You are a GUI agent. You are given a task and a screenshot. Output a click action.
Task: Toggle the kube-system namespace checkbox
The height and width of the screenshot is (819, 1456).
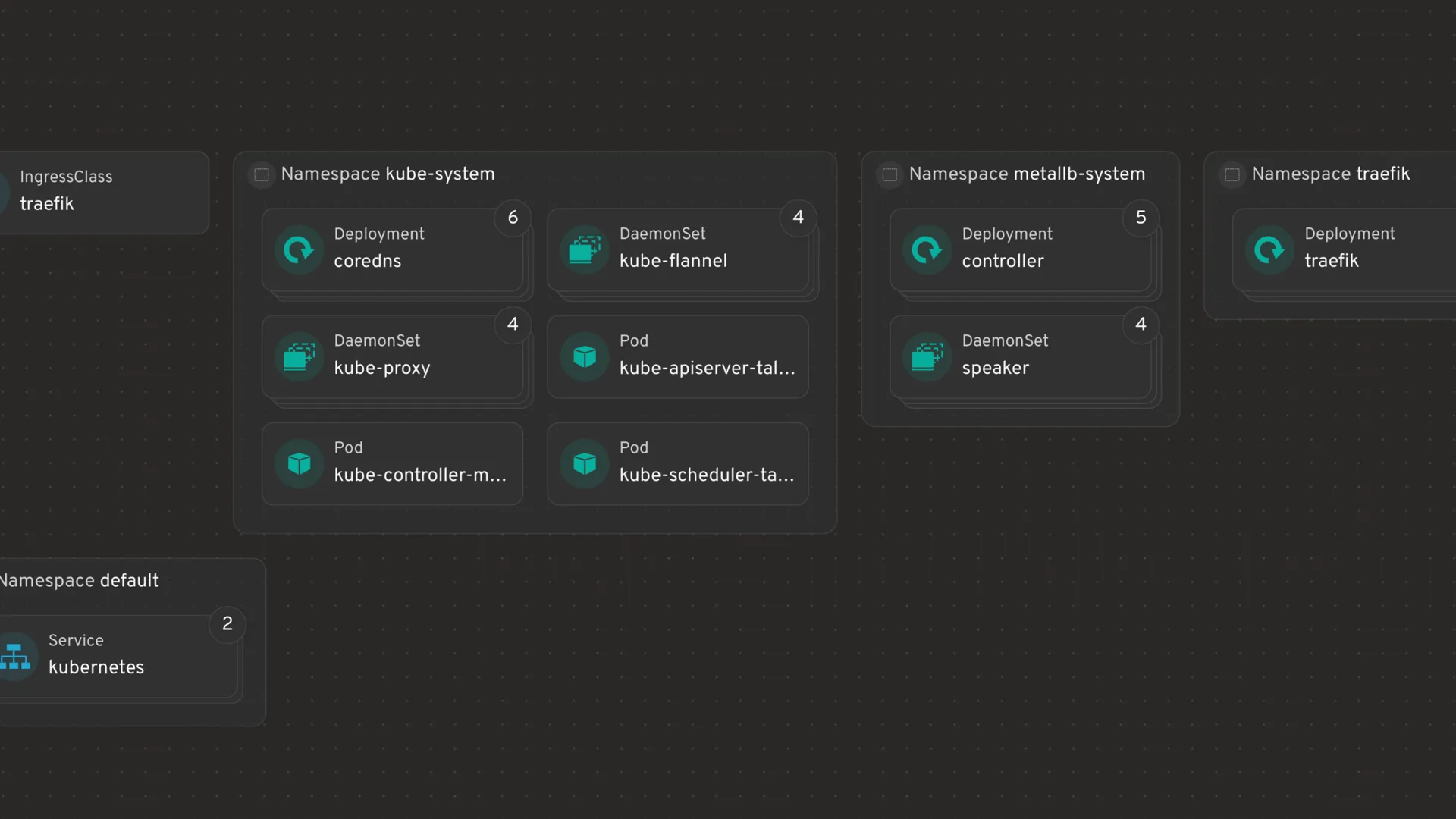pyautogui.click(x=262, y=174)
